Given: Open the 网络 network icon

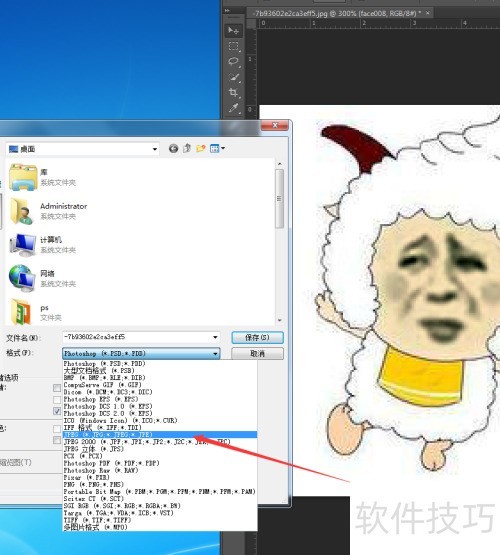Looking at the screenshot, I should click(23, 279).
